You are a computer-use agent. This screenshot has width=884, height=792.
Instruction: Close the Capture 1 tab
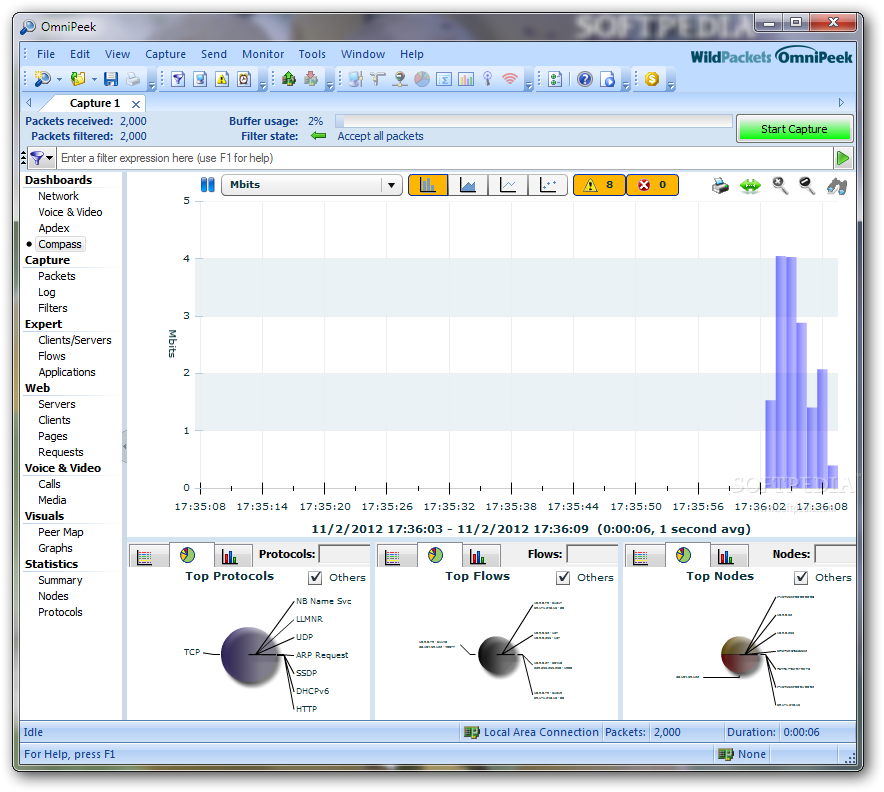pos(136,104)
